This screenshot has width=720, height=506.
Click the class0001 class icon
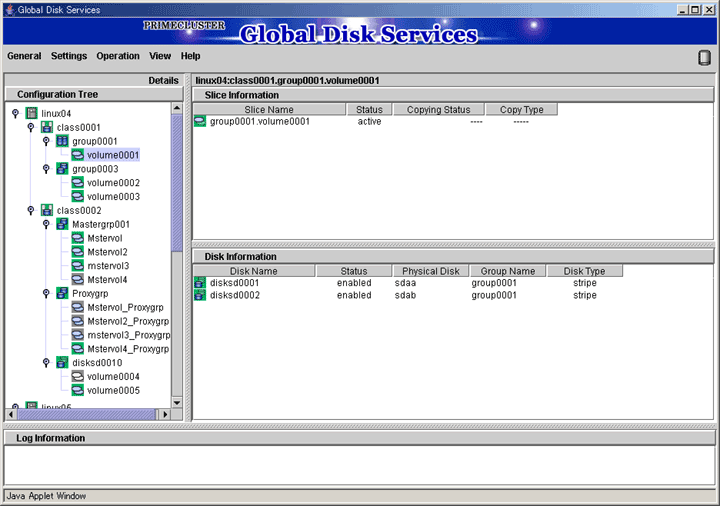coord(47,127)
